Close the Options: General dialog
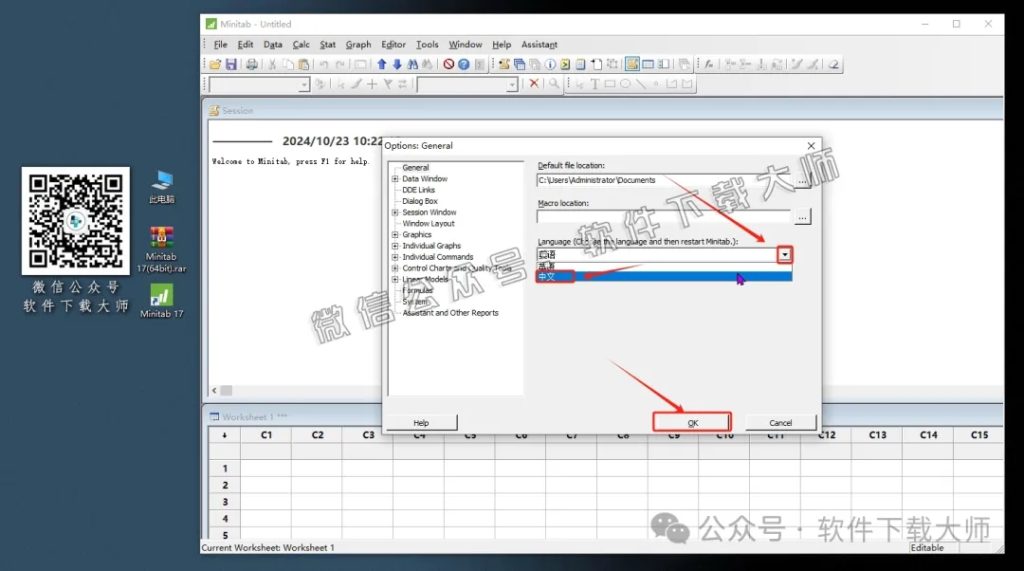Screen dimensions: 1024x571 (811, 146)
